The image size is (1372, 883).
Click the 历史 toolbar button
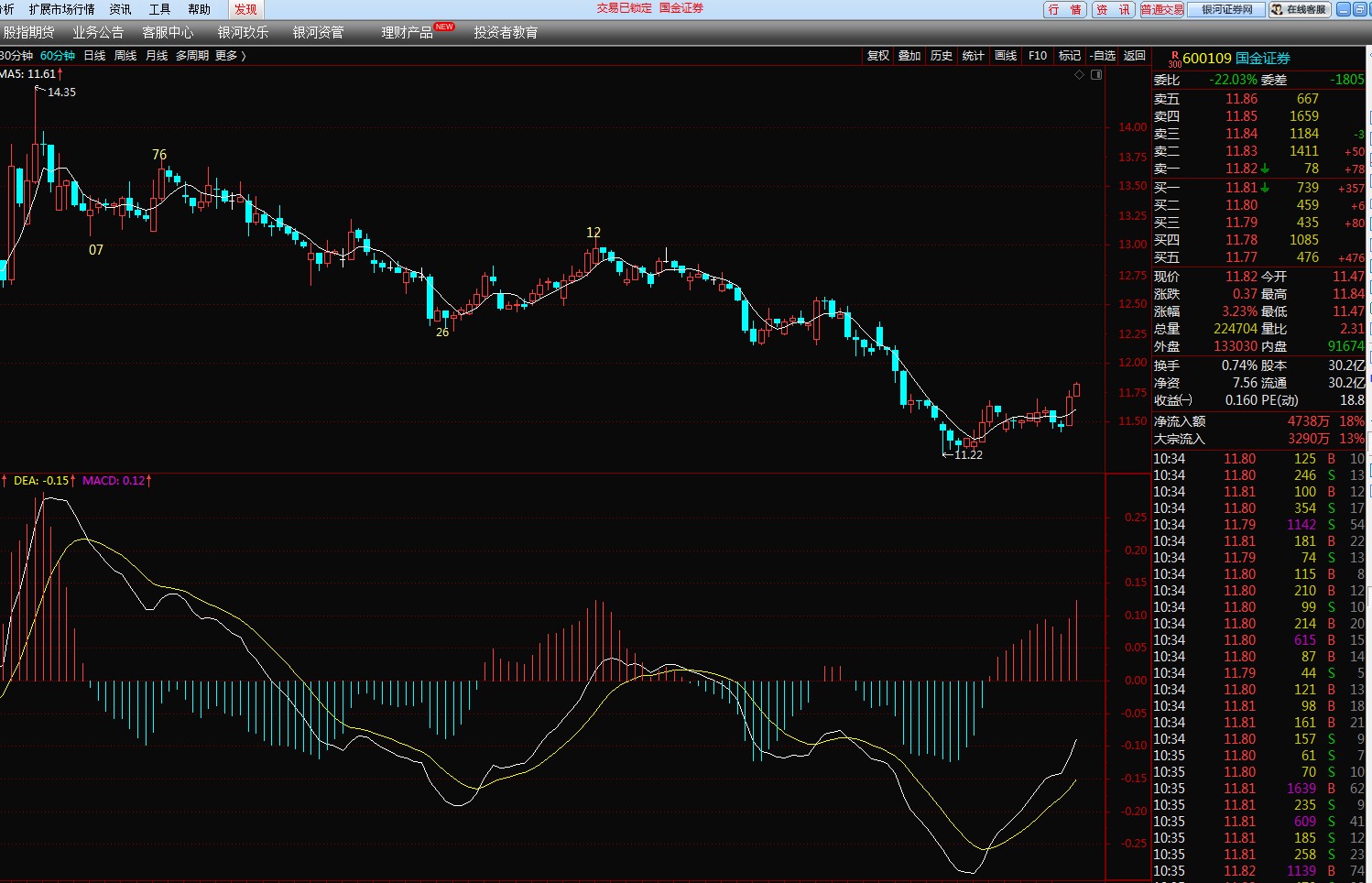(x=942, y=56)
